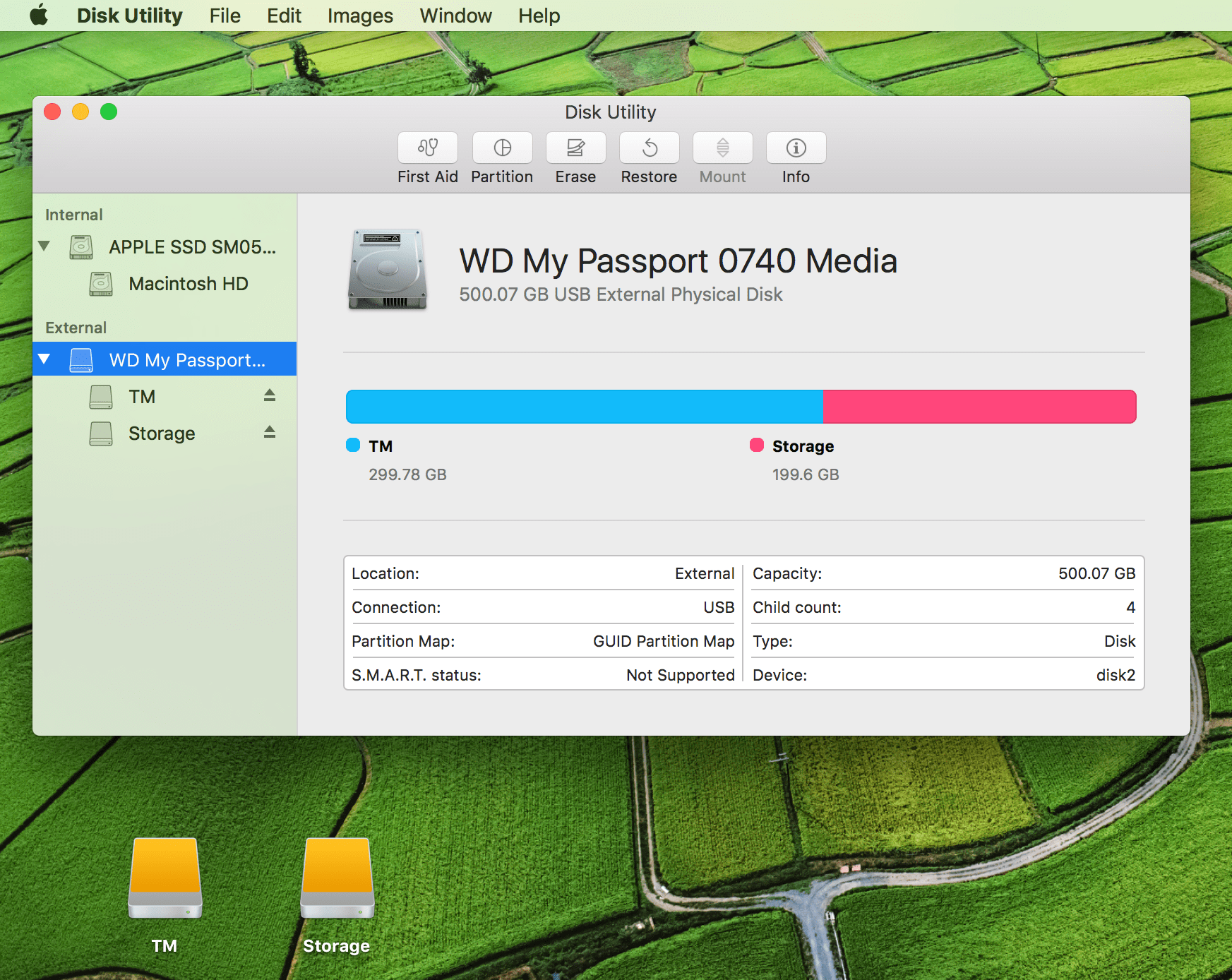Click the large hard disk image
Viewport: 1232px width, 980px height.
(388, 270)
